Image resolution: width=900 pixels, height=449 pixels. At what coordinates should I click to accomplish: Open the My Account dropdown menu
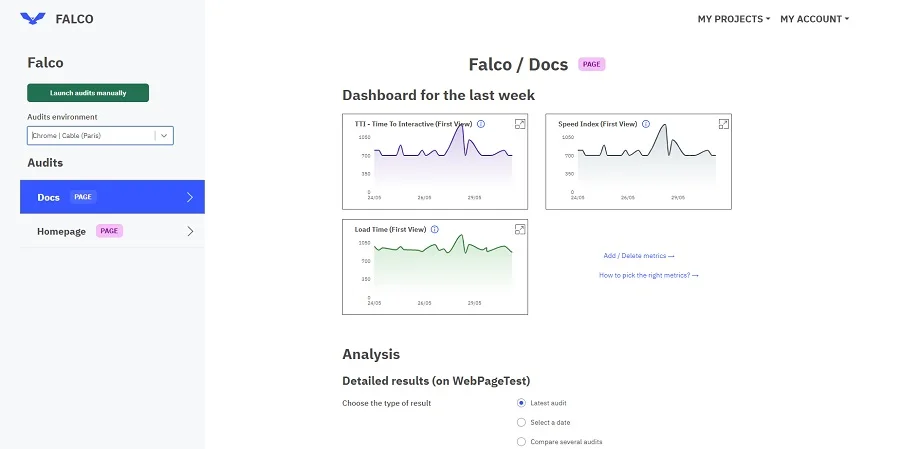pos(814,19)
